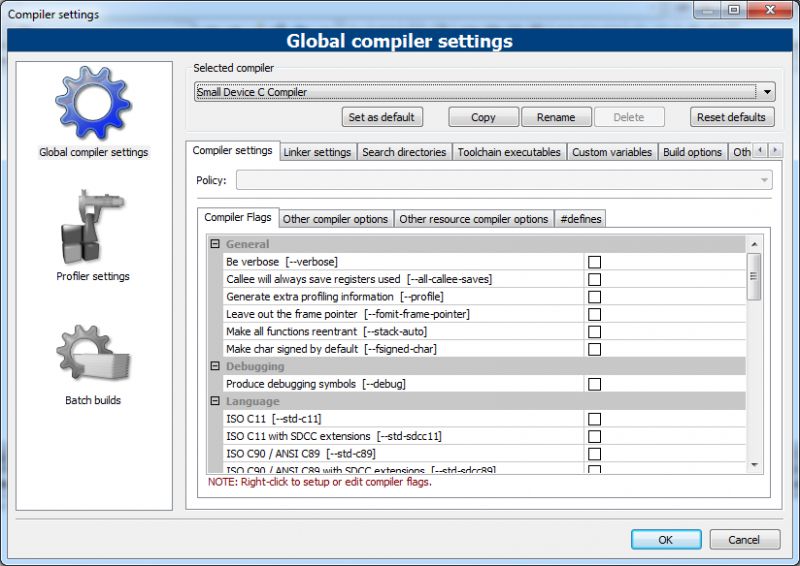800x566 pixels.
Task: Open Batch builds gear icon
Action: point(93,353)
